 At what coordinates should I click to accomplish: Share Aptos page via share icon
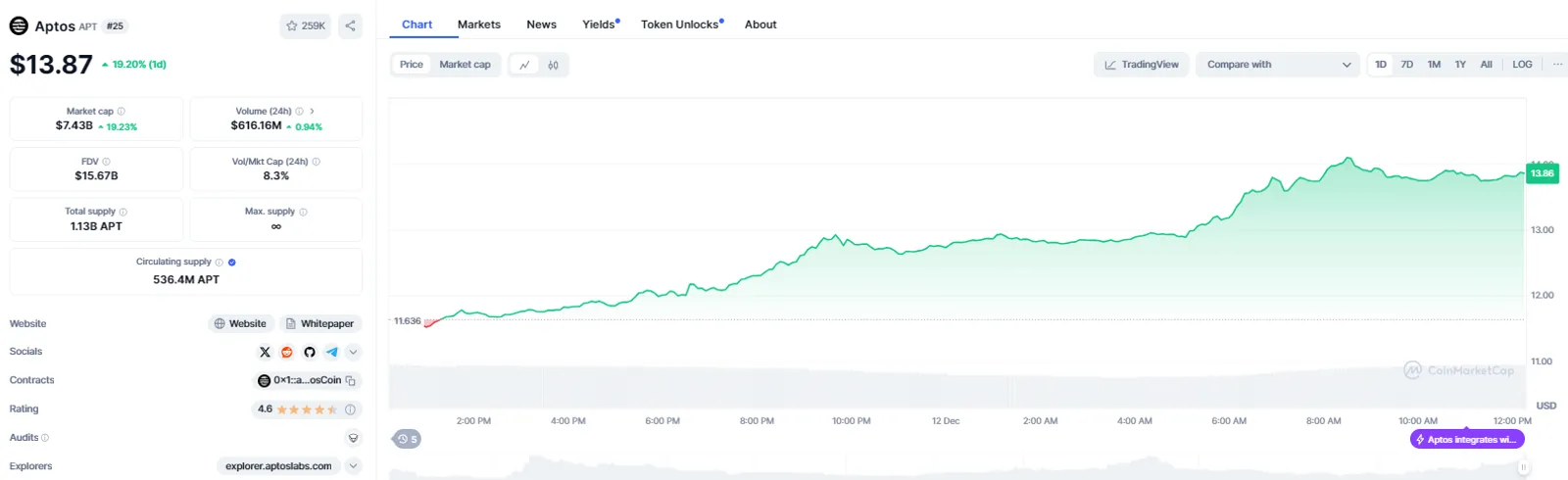350,26
